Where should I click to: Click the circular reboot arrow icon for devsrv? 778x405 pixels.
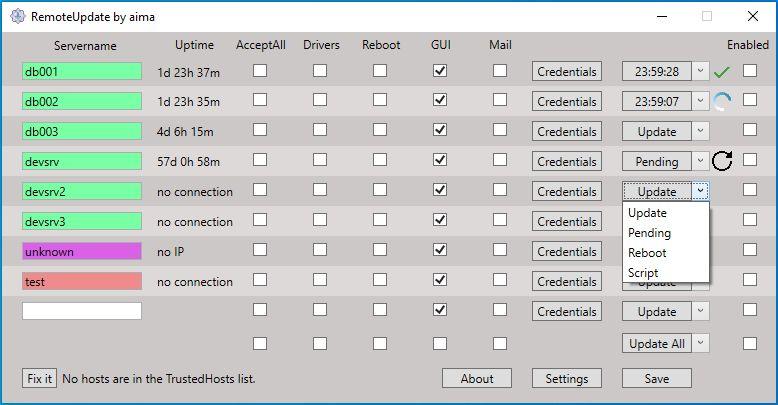point(722,162)
